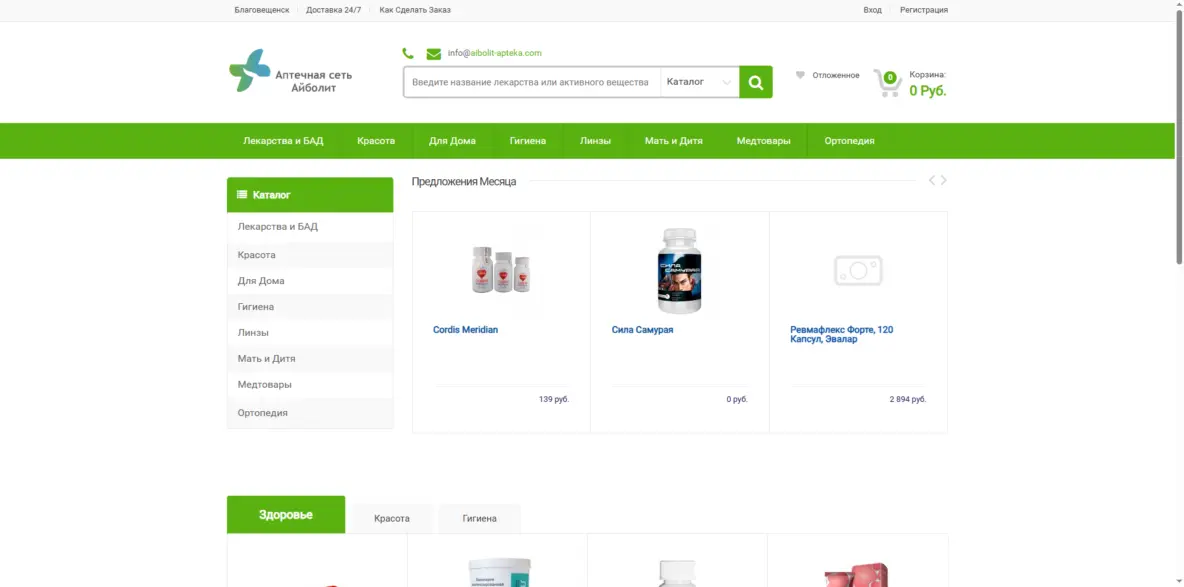
Task: Switch to the Гигиена tab
Action: click(479, 519)
